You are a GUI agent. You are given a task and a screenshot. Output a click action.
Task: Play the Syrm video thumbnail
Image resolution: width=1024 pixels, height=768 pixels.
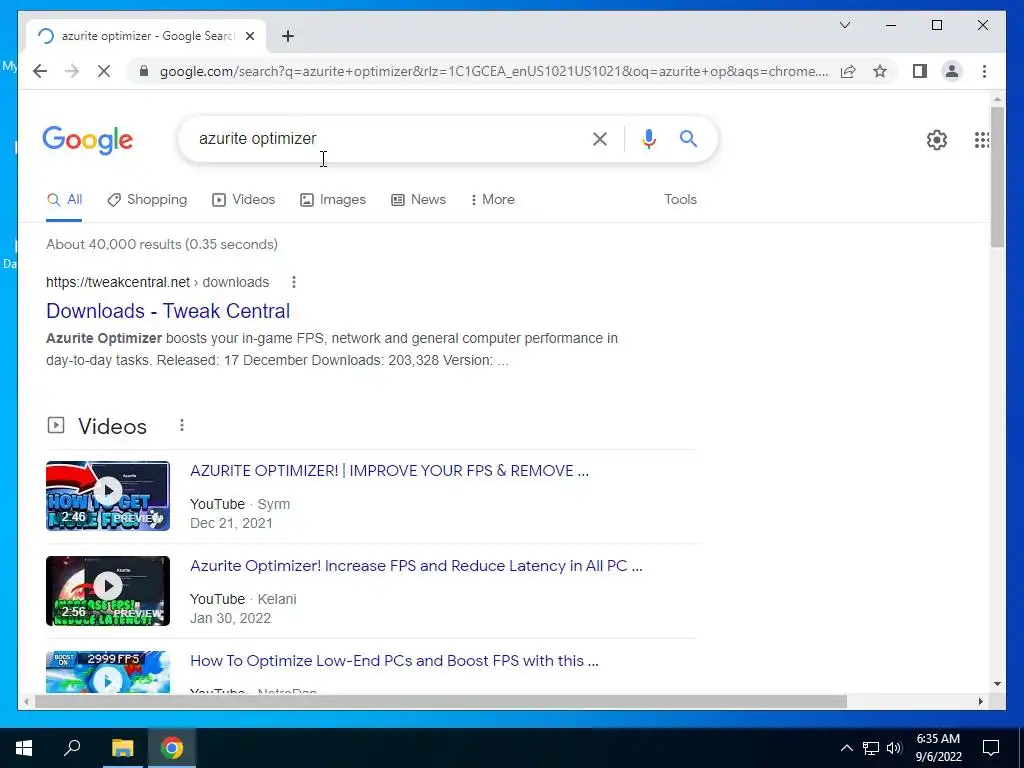point(108,496)
